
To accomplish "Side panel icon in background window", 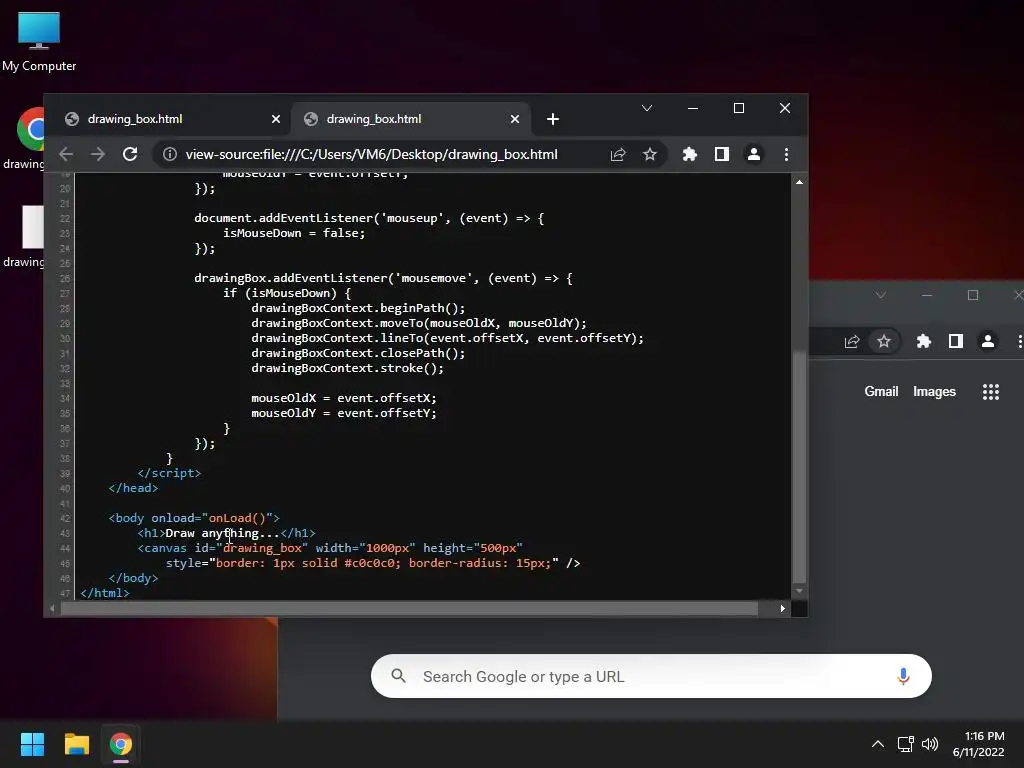I will 955,342.
